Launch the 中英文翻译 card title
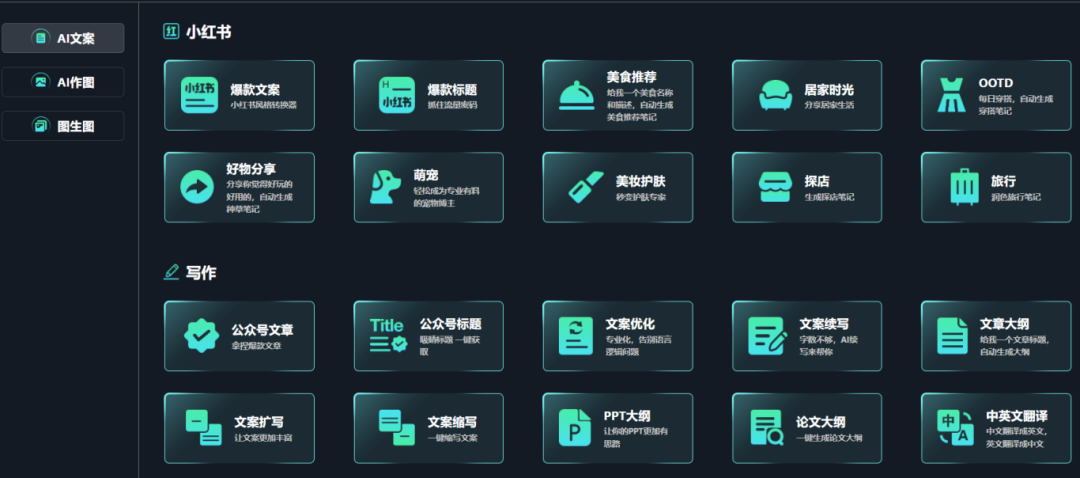This screenshot has width=1080, height=478. point(1017,416)
